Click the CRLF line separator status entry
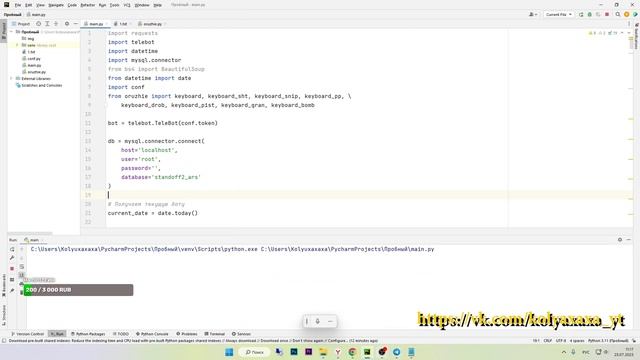Screen dimensions: 640x360 (548, 341)
